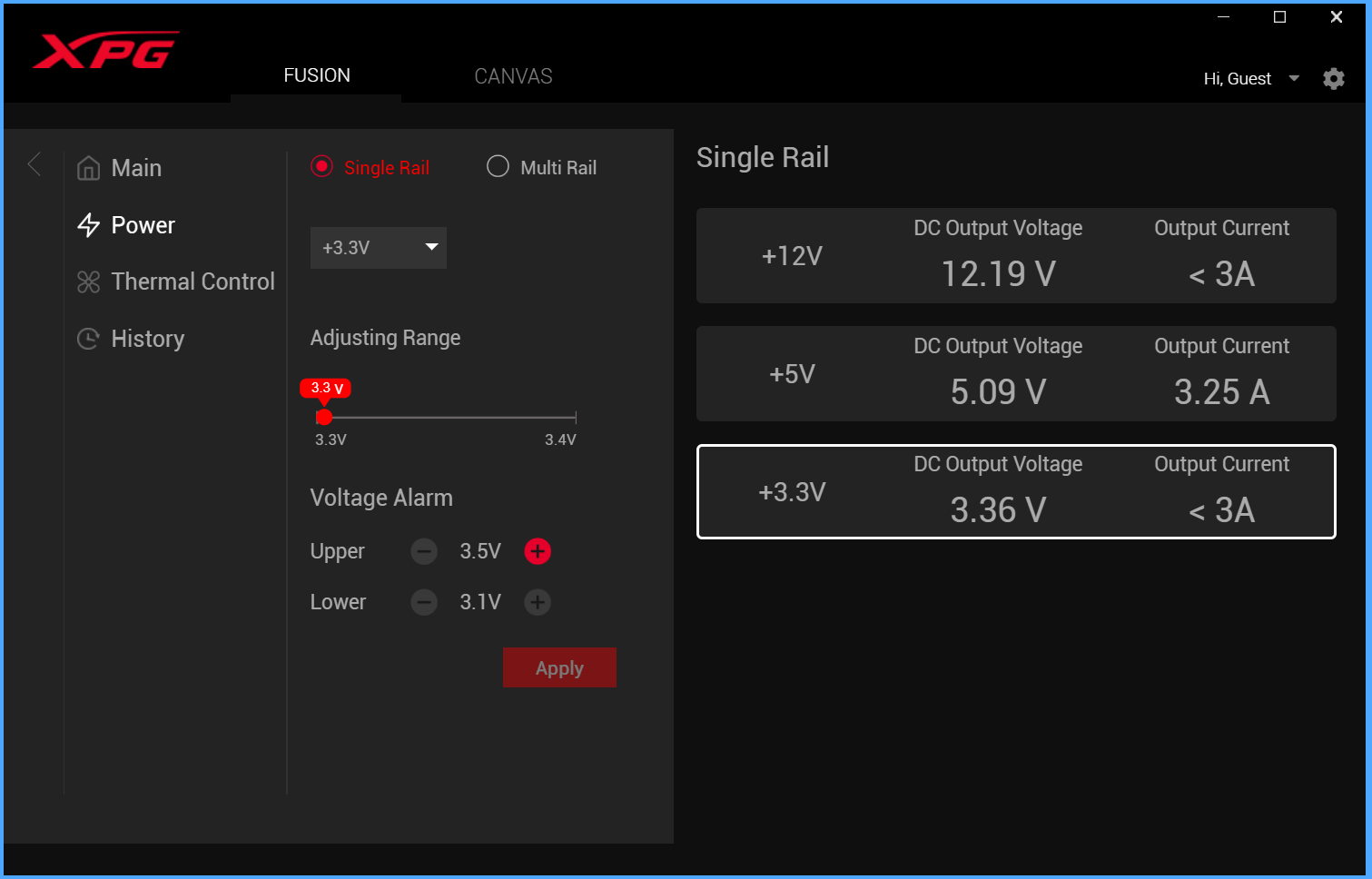Click the Thermal Control fan icon

[x=88, y=282]
